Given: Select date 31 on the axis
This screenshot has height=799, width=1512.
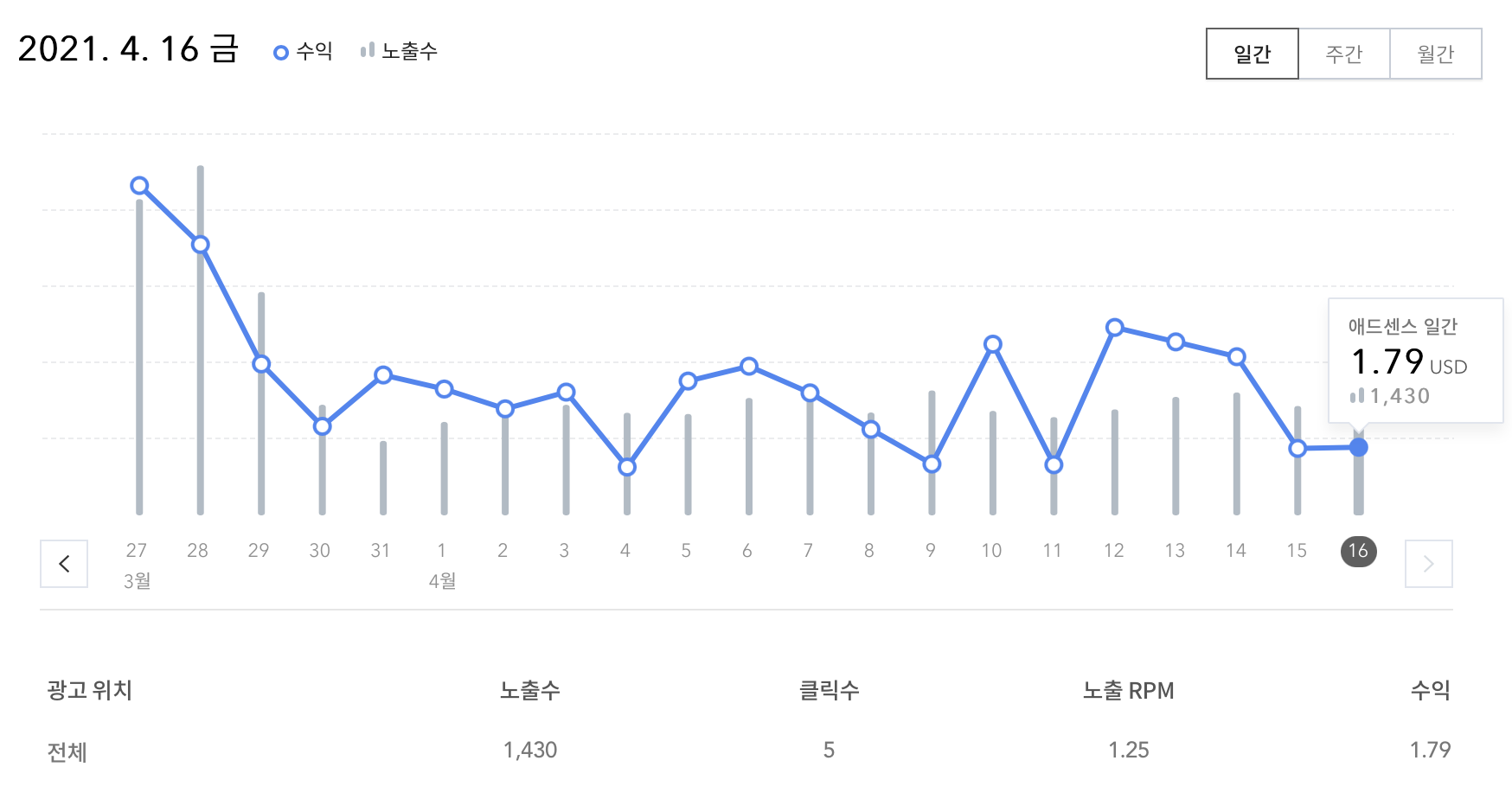Looking at the screenshot, I should (x=381, y=551).
